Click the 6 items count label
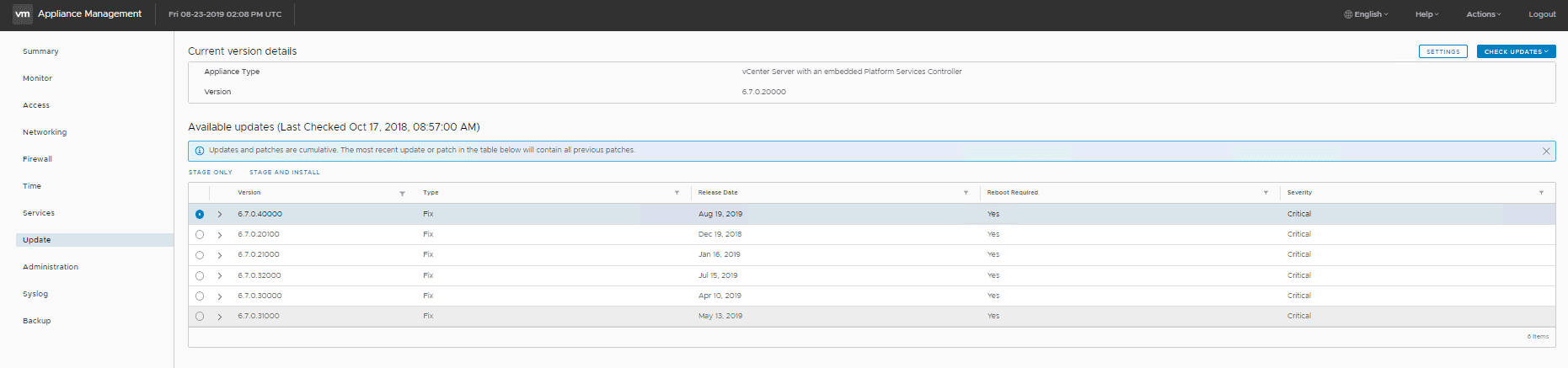The image size is (1568, 368). [1538, 337]
